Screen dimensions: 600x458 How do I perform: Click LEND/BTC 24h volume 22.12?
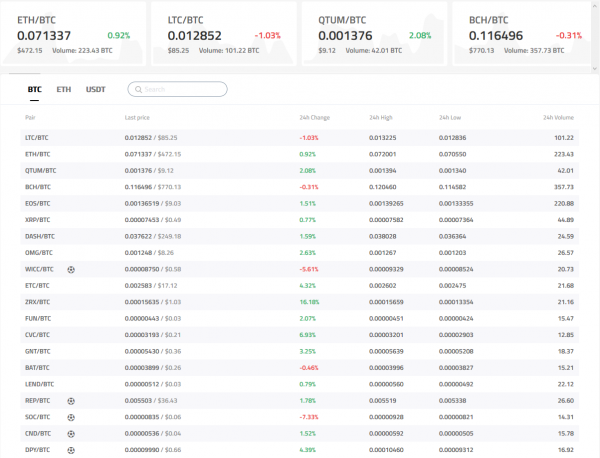click(566, 384)
